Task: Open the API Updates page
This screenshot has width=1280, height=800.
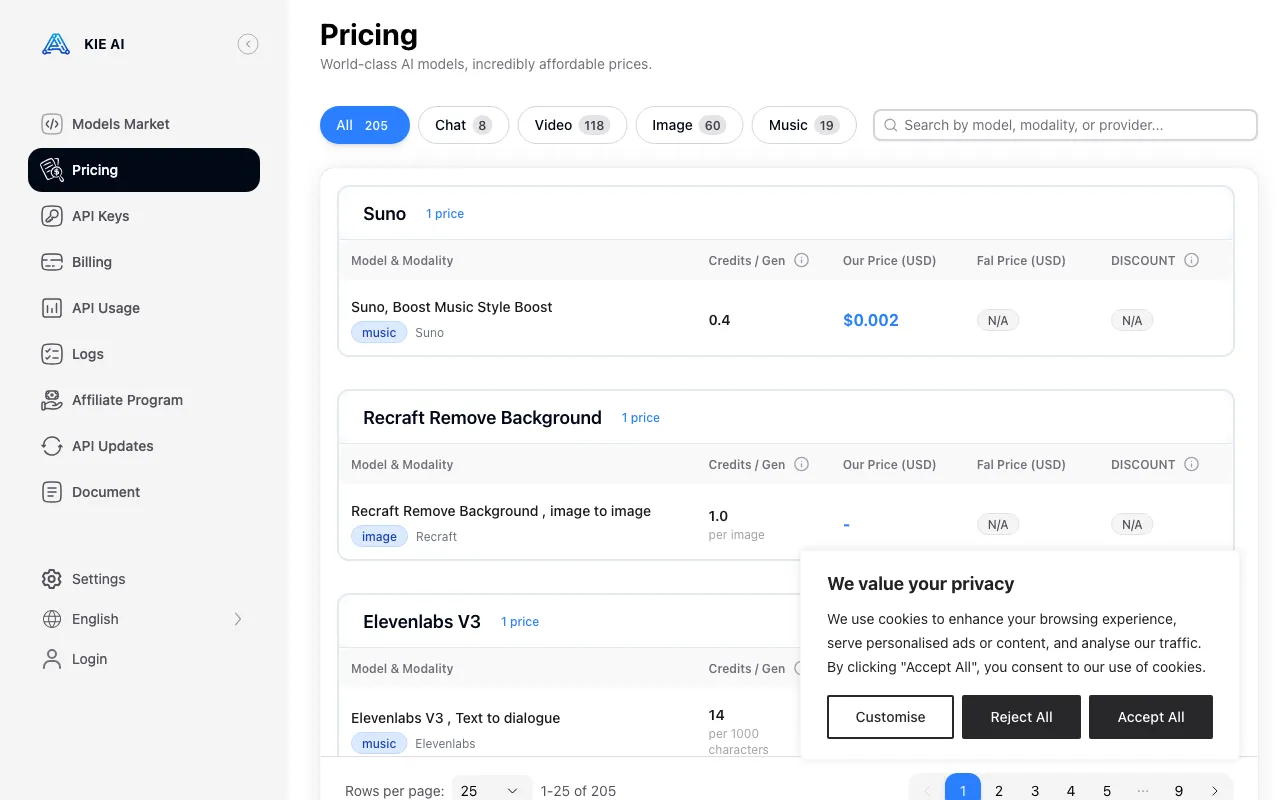Action: (x=144, y=446)
